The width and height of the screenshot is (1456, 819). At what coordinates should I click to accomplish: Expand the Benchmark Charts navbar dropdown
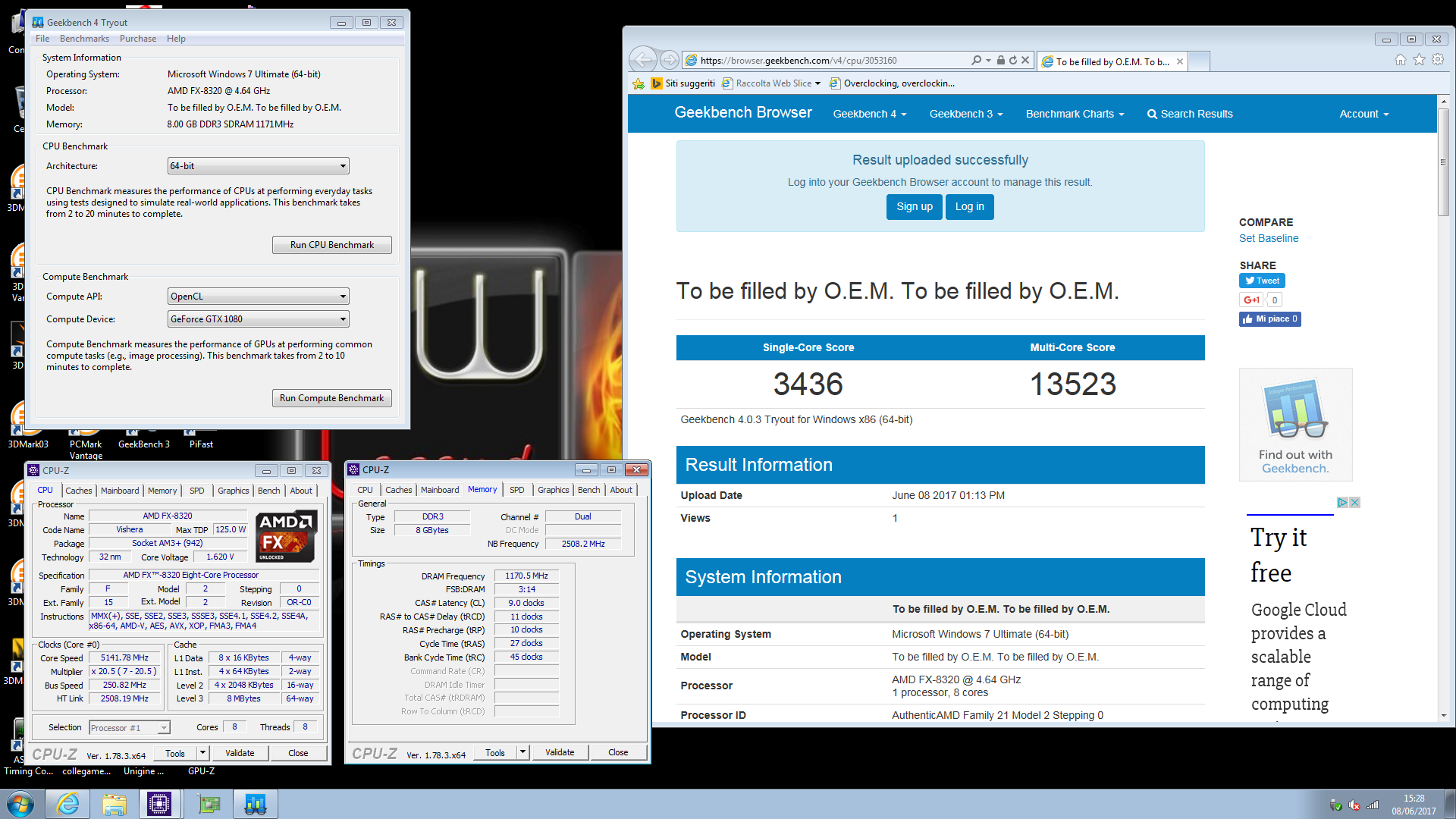[1075, 114]
